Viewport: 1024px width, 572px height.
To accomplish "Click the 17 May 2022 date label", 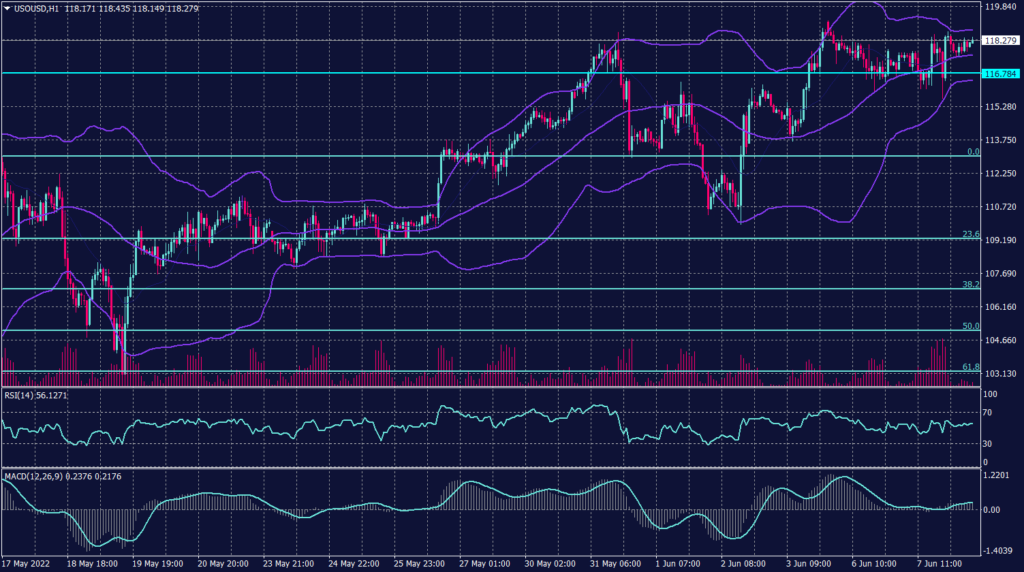I will pos(30,563).
